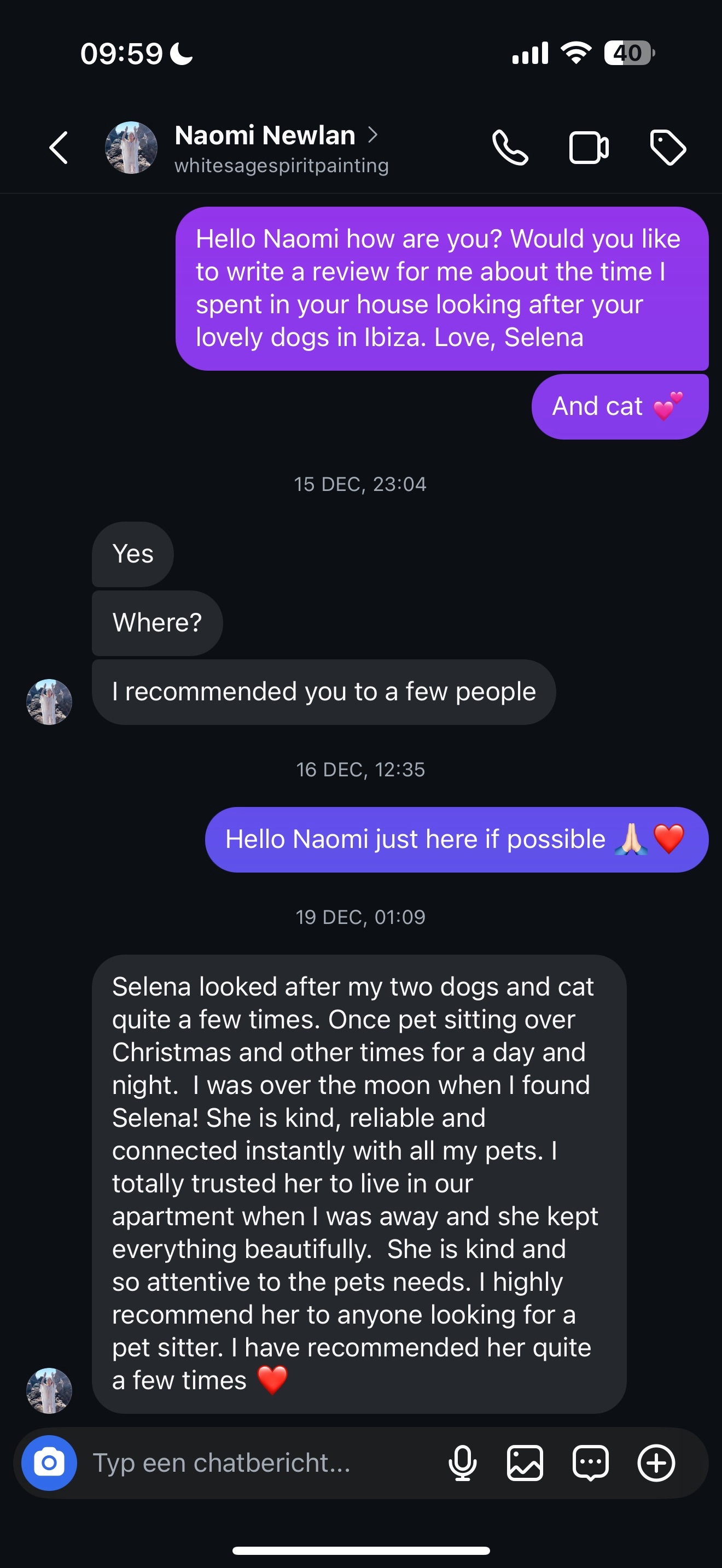
Task: Record a voice message with microphone
Action: [463, 1462]
